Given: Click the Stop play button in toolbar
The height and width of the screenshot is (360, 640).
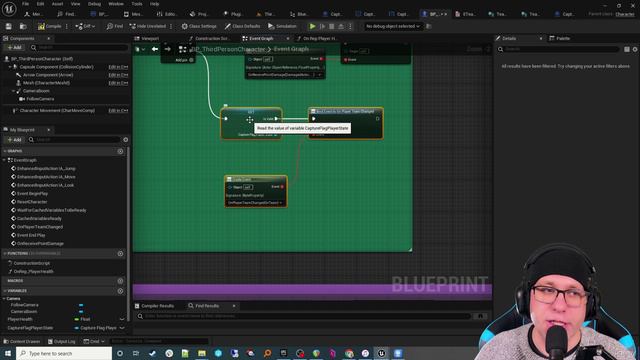Looking at the screenshot, I should click(332, 26).
